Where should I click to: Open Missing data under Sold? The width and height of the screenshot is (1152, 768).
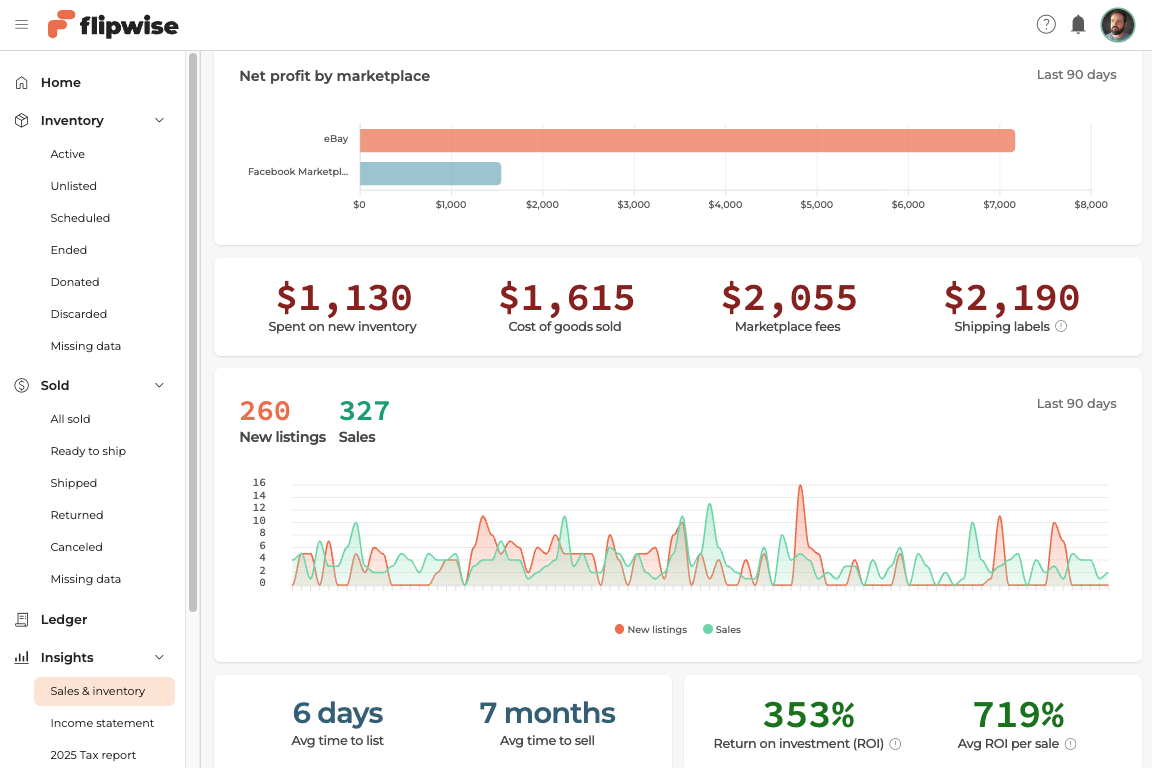85,579
